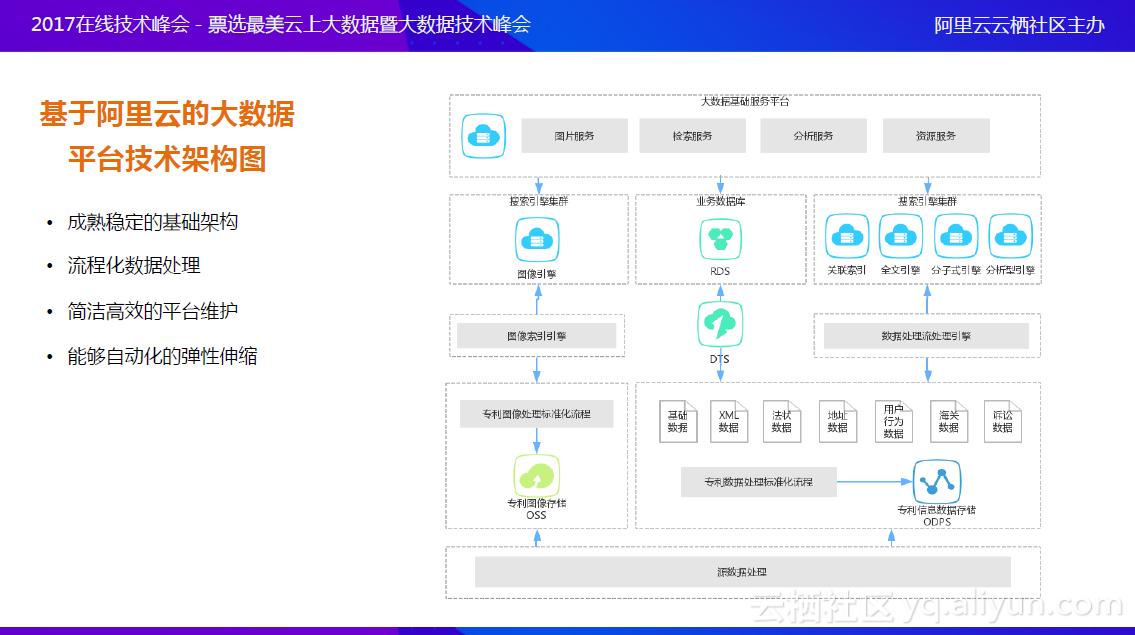Select the 关联索引 engine icon
The height and width of the screenshot is (635, 1135).
[x=847, y=237]
